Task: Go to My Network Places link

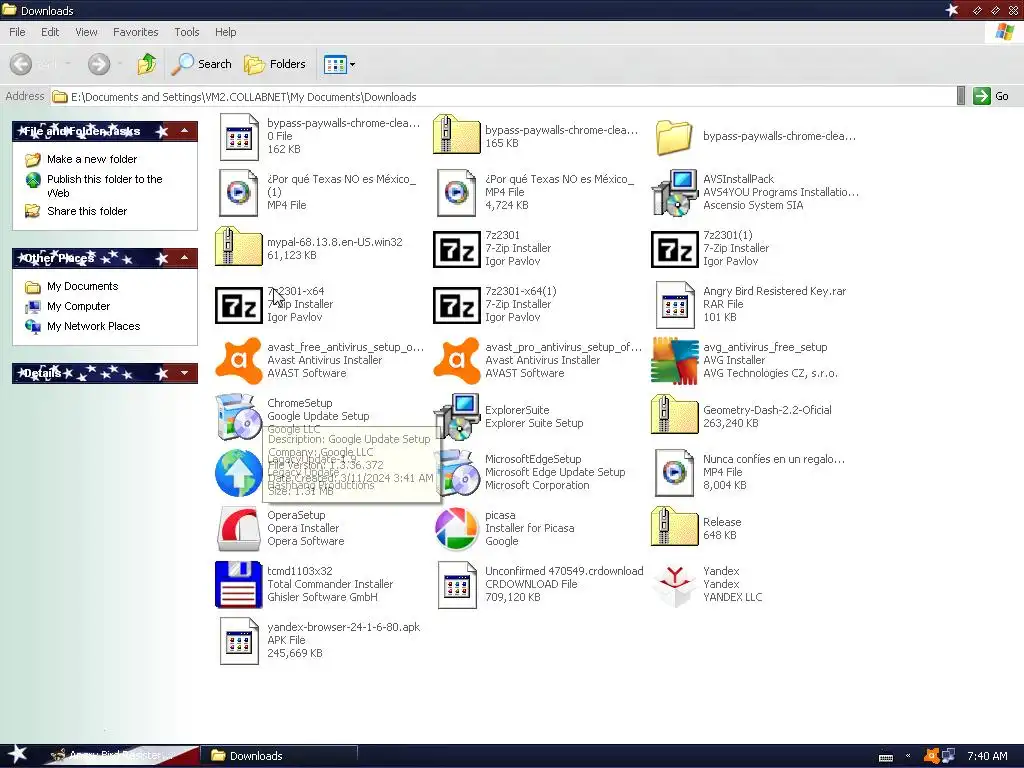Action: (x=93, y=326)
